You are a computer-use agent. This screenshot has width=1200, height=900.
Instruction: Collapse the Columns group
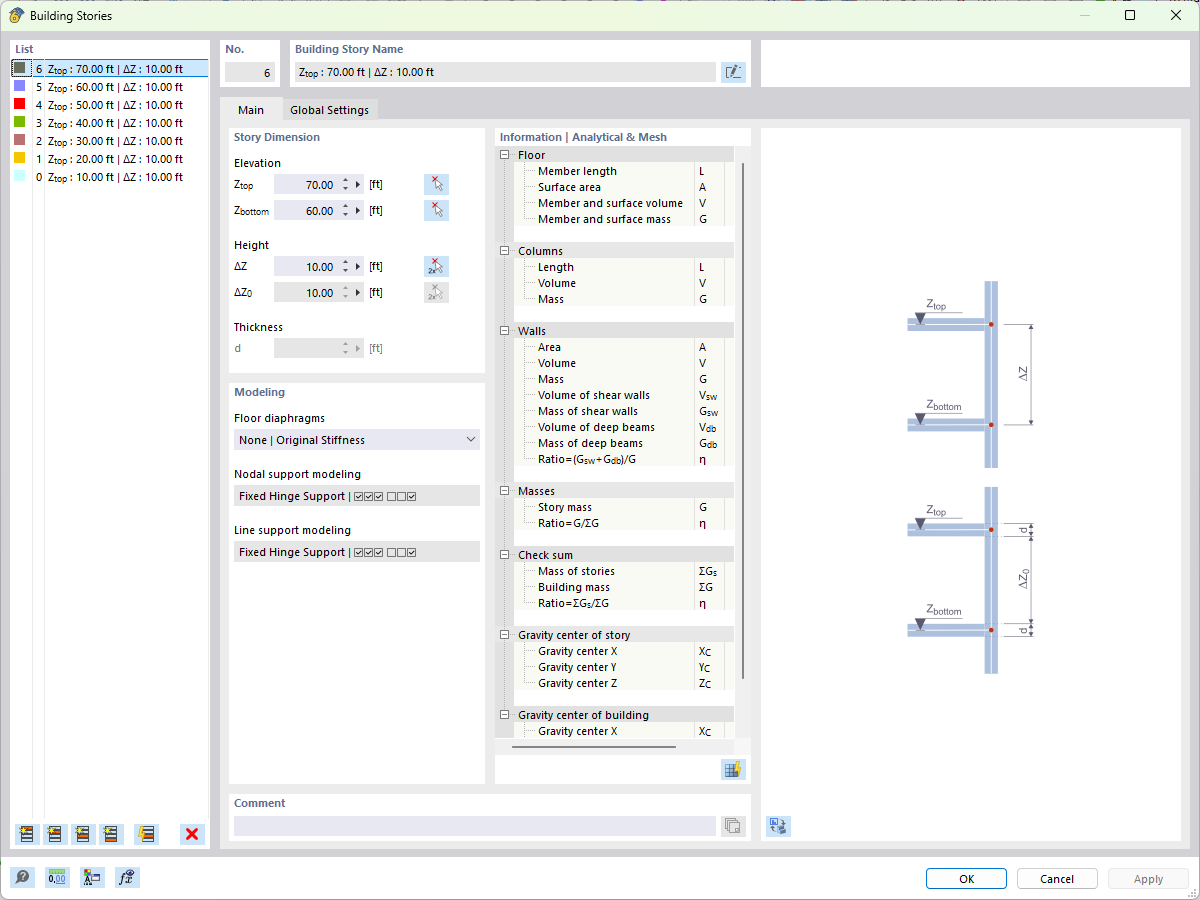pos(505,251)
